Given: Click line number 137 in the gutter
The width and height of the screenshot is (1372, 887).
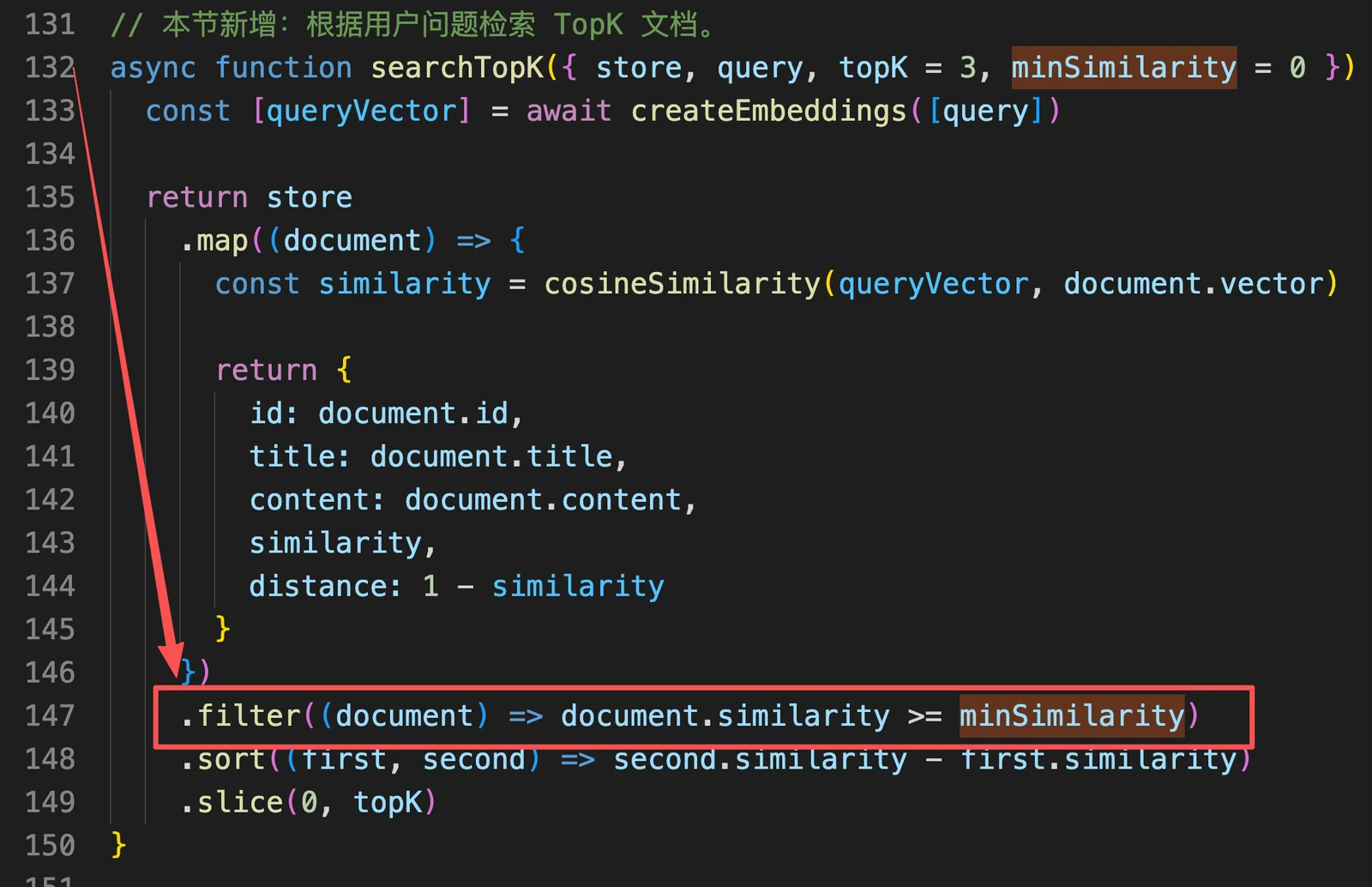Looking at the screenshot, I should (x=50, y=283).
